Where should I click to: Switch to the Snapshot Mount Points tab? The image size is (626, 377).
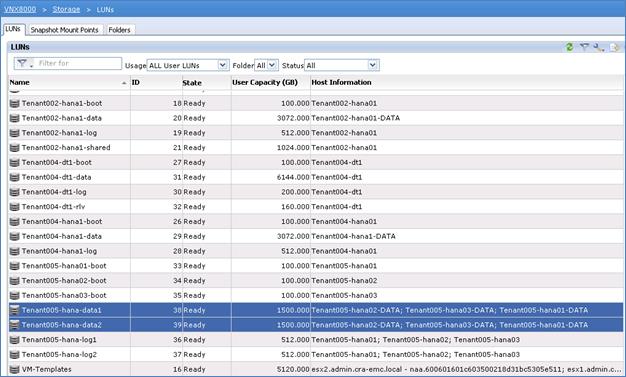[x=65, y=30]
